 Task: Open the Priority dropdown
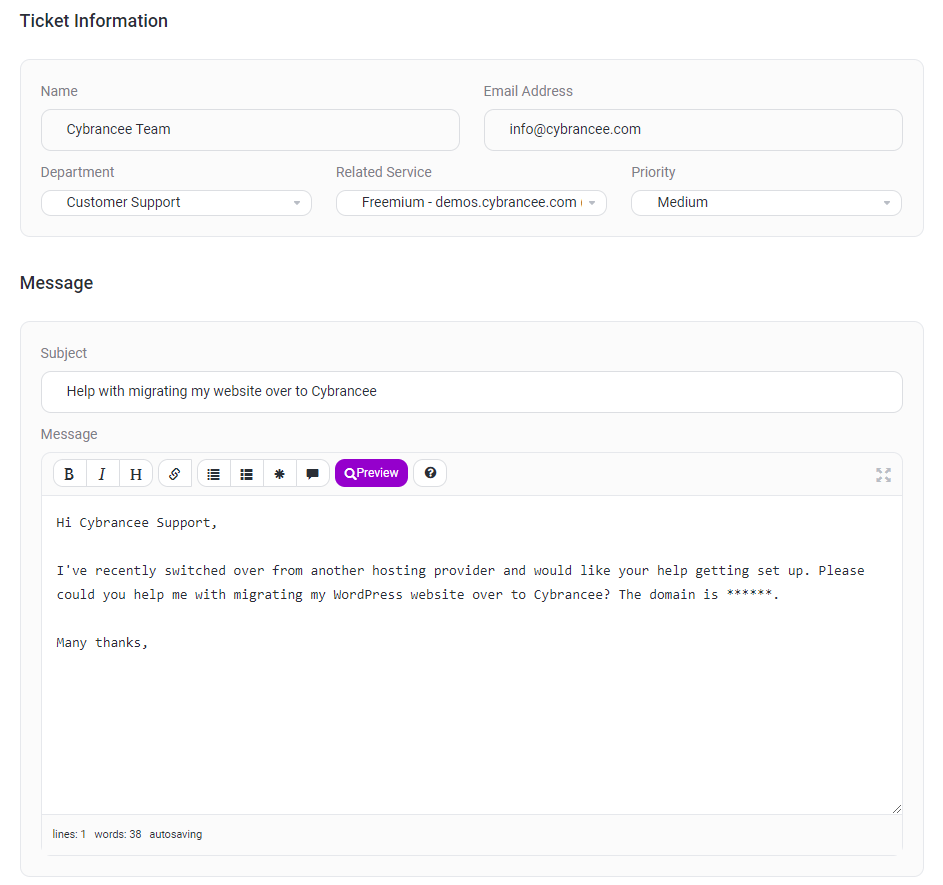[x=766, y=203]
